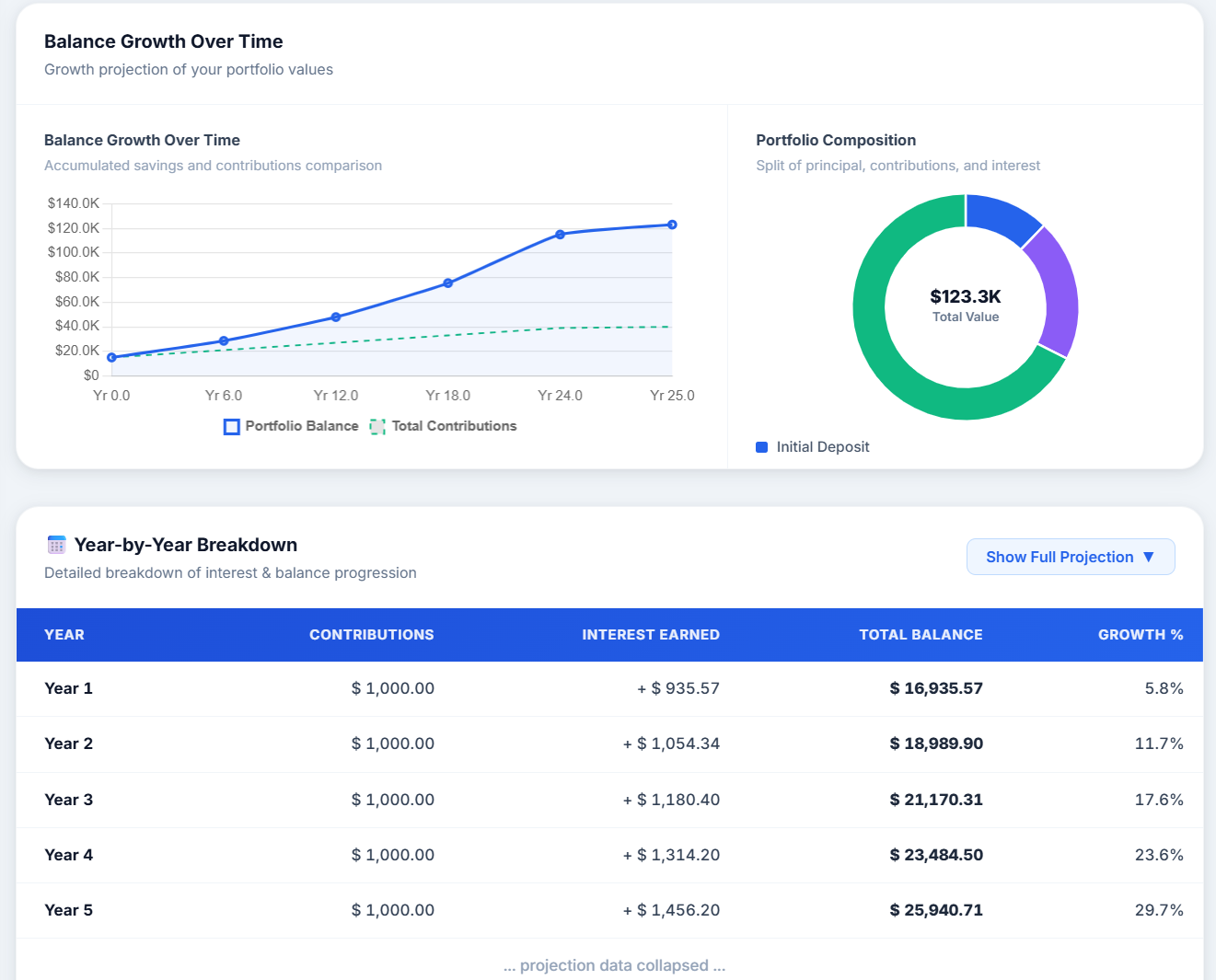Click the $123.3K Total Value label
Image resolution: width=1216 pixels, height=980 pixels.
[x=966, y=296]
